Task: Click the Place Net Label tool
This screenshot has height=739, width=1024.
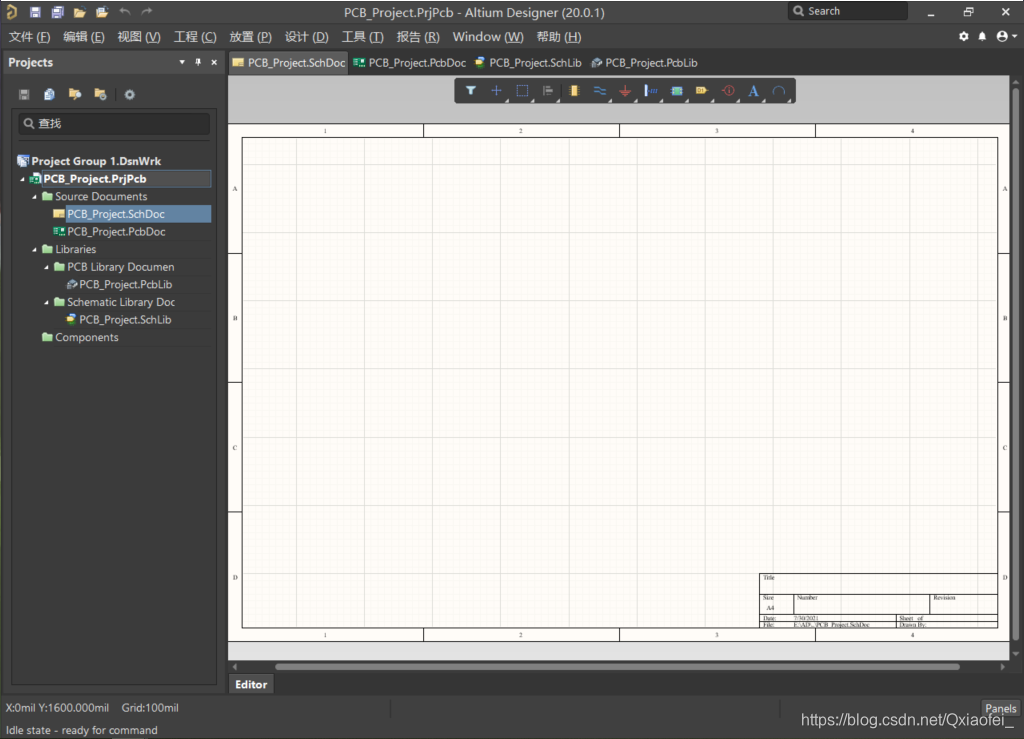Action: [x=651, y=91]
